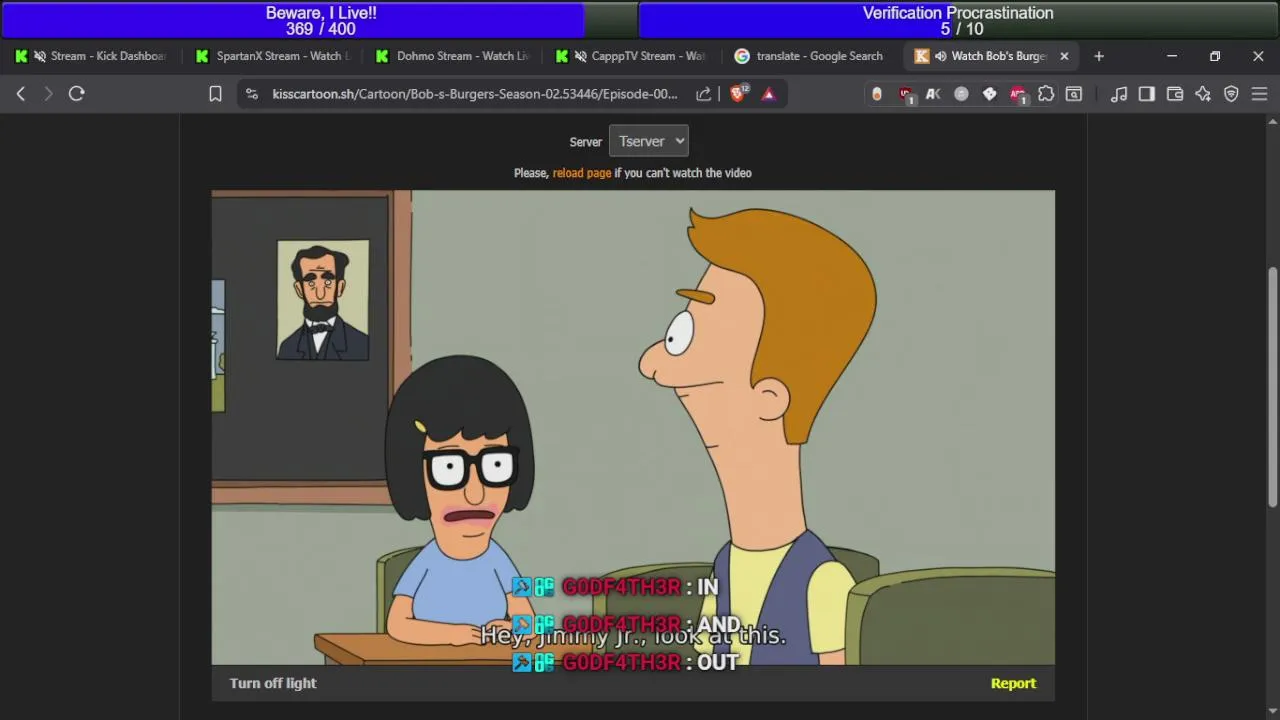Click the chat message 'OUT'

pyautogui.click(x=717, y=662)
